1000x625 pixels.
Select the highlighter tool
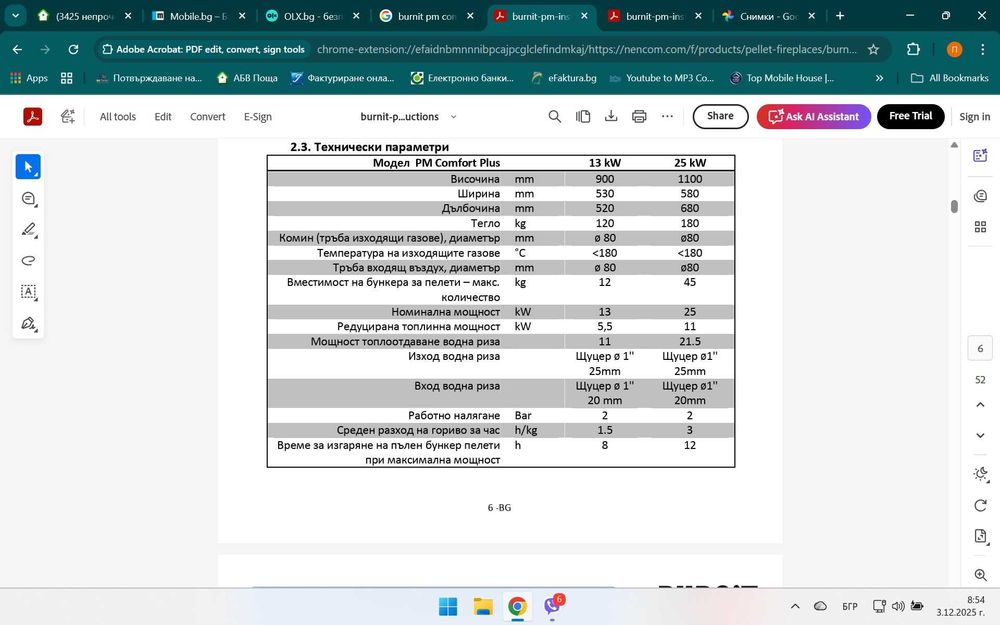(28, 230)
